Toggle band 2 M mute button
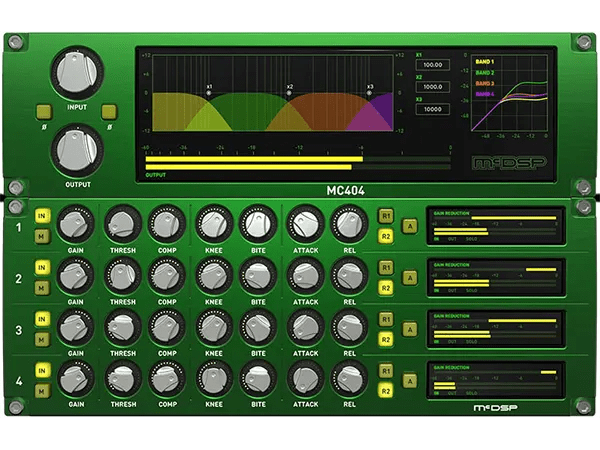Image resolution: width=600 pixels, height=450 pixels. pos(42,288)
